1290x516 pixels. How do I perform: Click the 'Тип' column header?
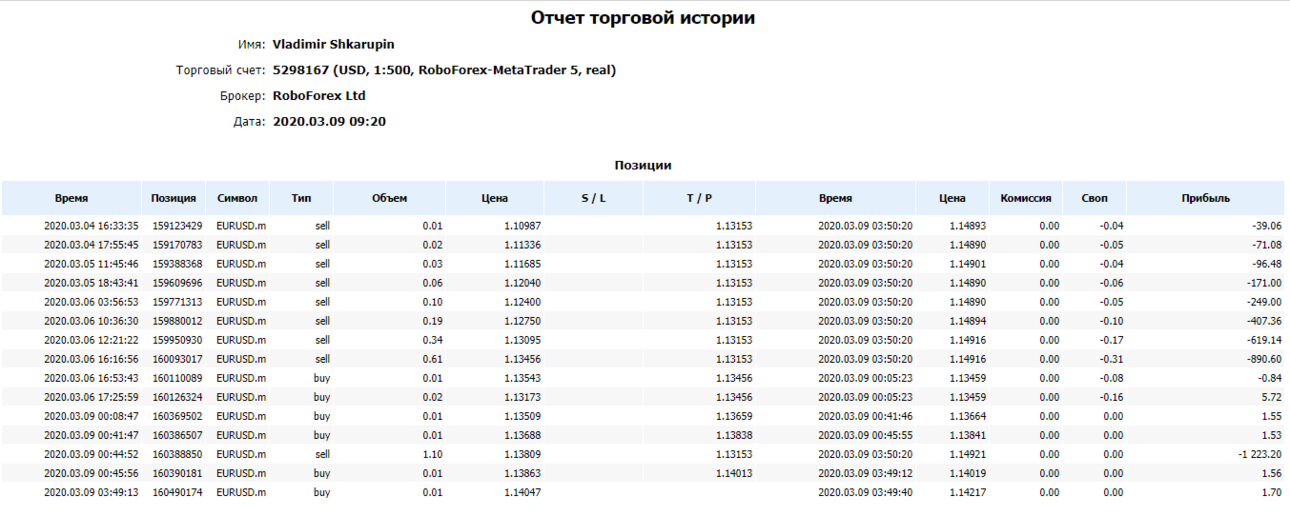pos(301,198)
